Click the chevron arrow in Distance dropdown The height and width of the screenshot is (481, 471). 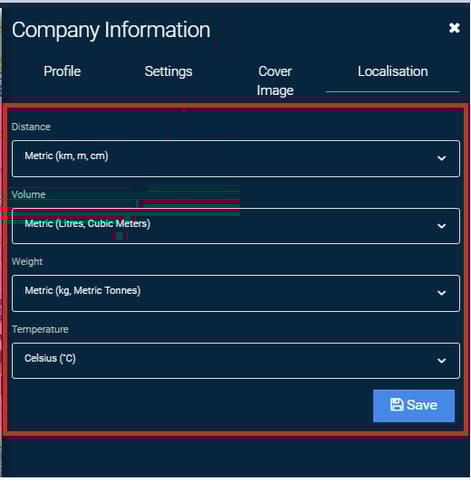click(442, 158)
